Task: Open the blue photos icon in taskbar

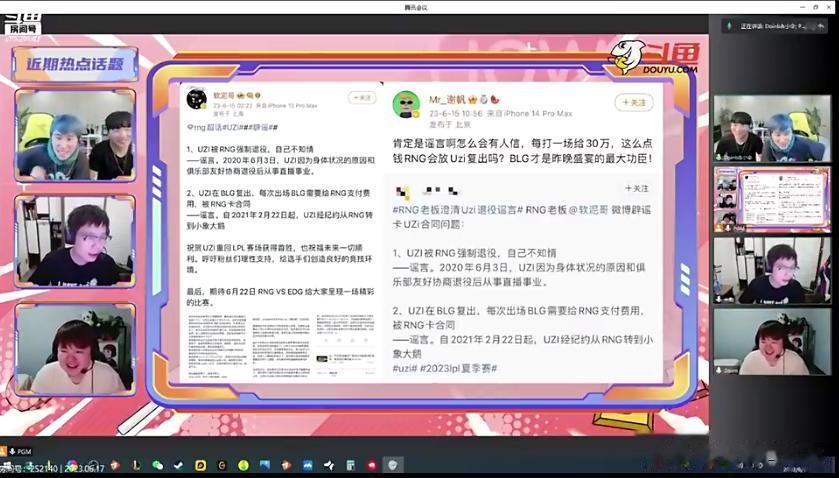Action: (265, 465)
